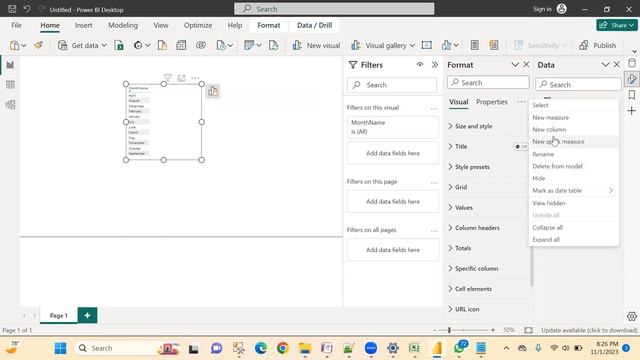
Task: Switch to Report view in left sidebar
Action: point(10,65)
